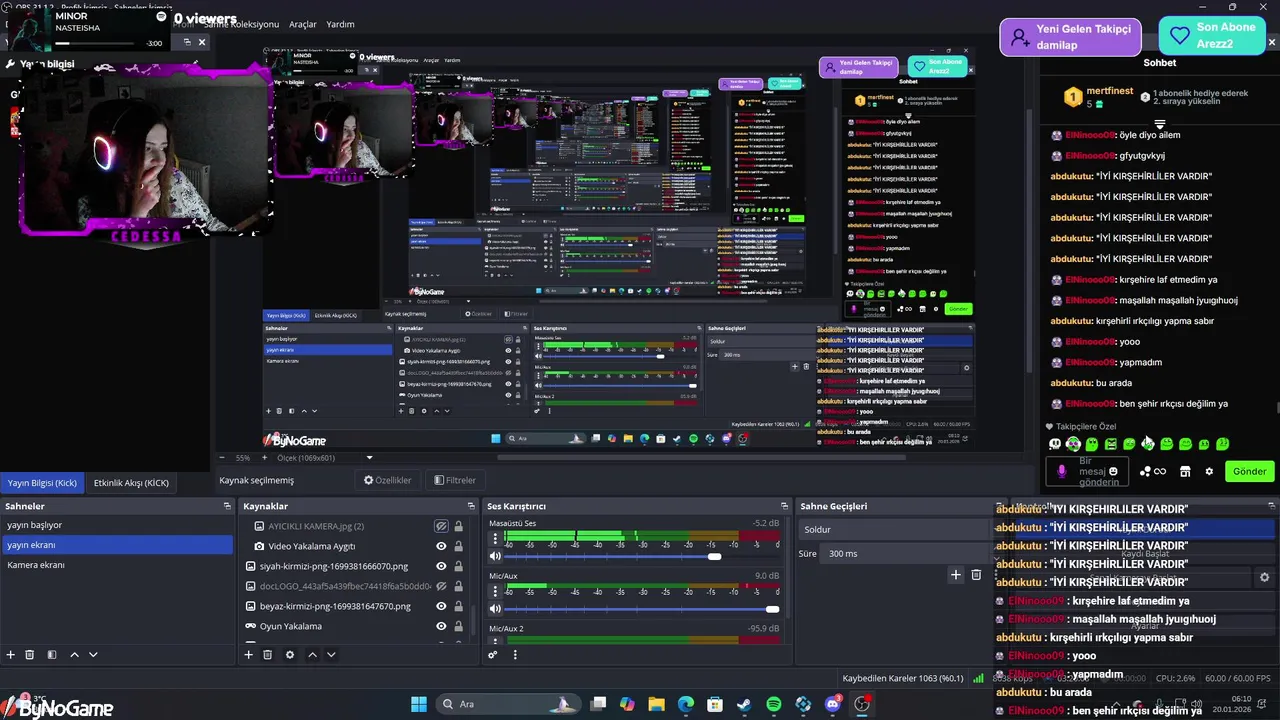Delete the selected scene with trash icon
The image size is (1280, 720).
30,655
